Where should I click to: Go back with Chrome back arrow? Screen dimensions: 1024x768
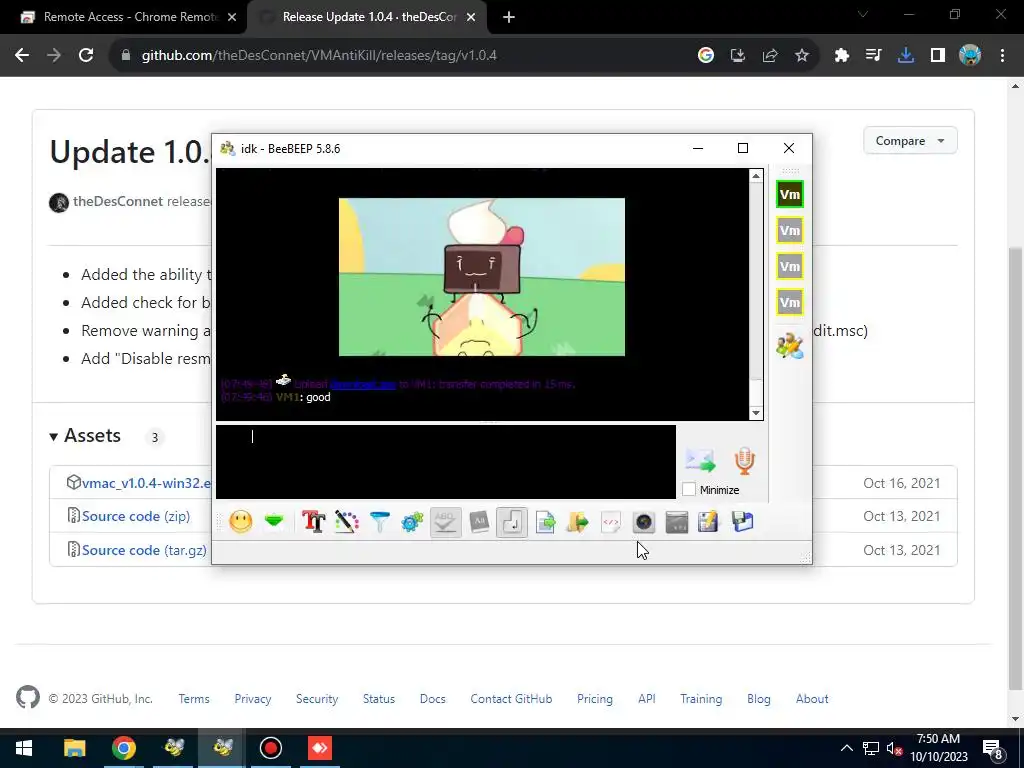click(22, 56)
